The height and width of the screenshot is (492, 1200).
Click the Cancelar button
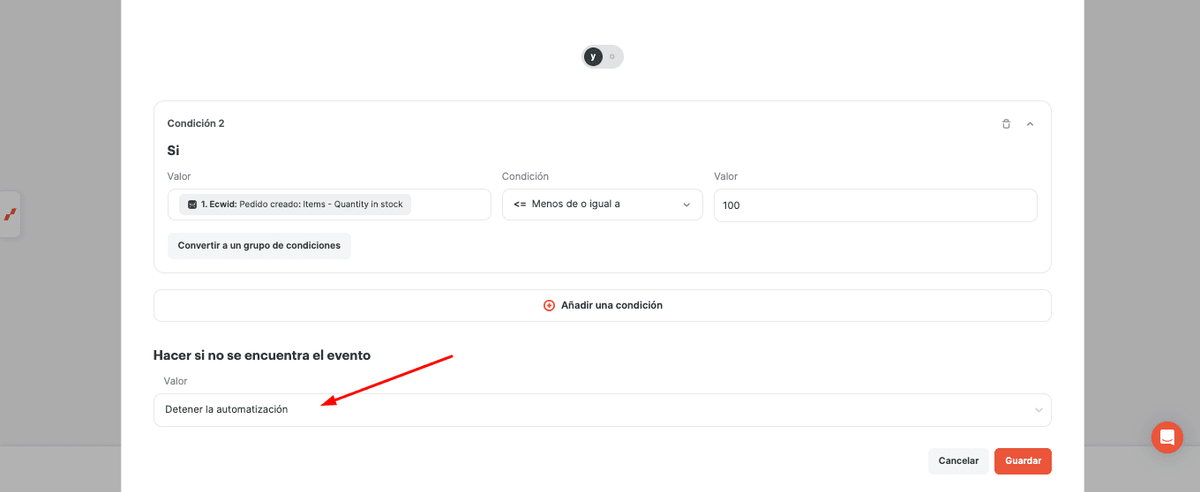pyautogui.click(x=958, y=461)
